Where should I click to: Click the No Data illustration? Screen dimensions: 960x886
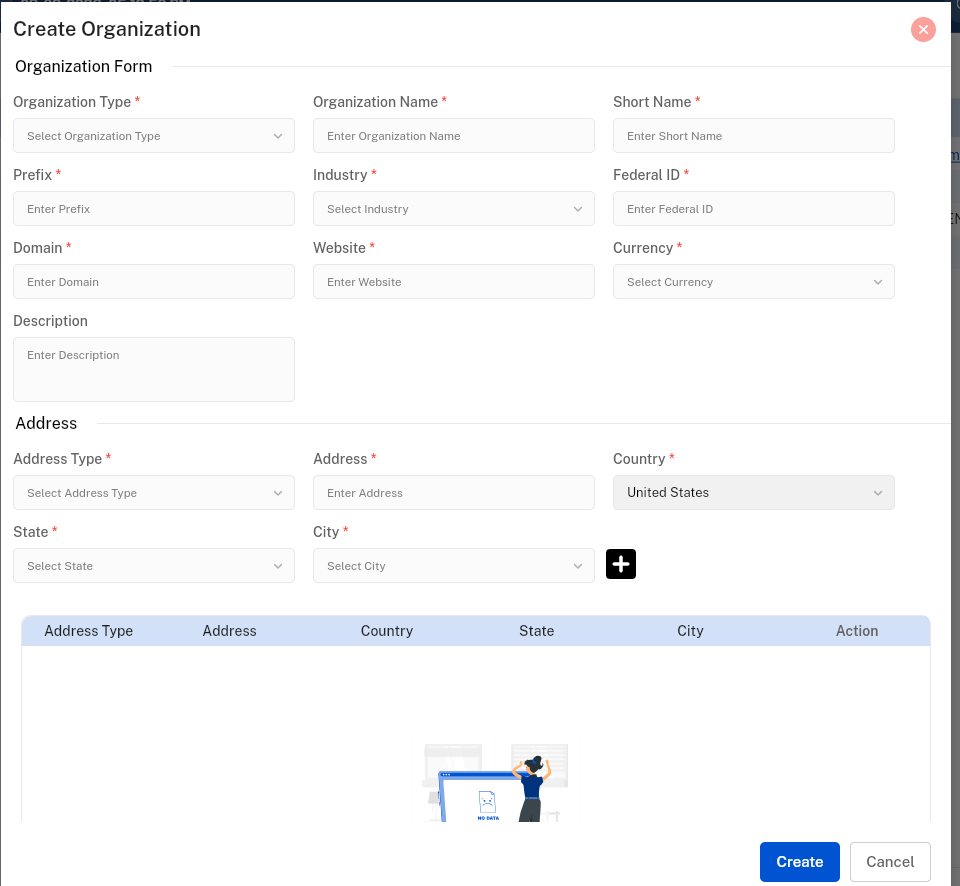click(x=495, y=784)
